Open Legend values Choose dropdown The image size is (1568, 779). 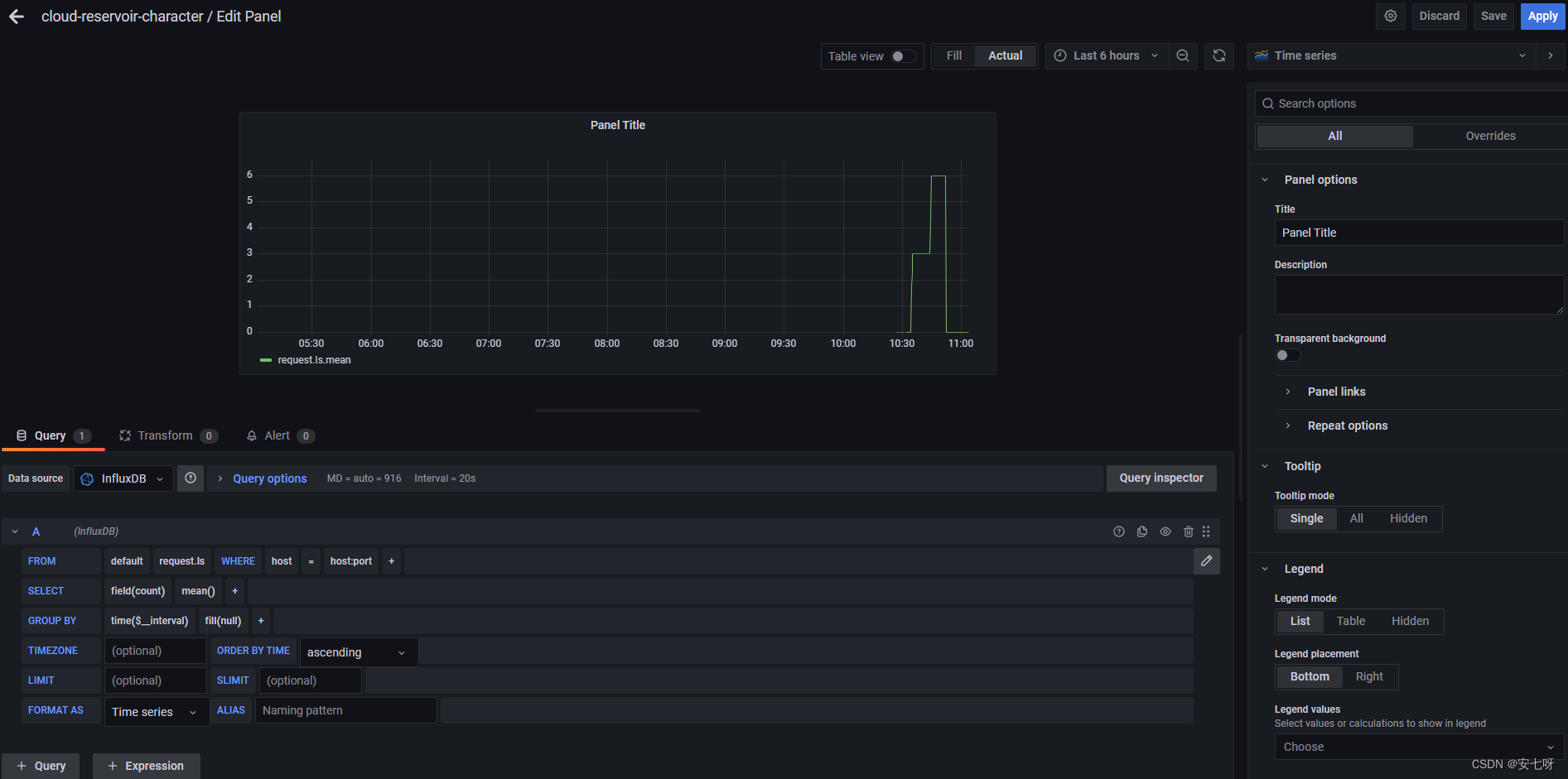click(1419, 747)
